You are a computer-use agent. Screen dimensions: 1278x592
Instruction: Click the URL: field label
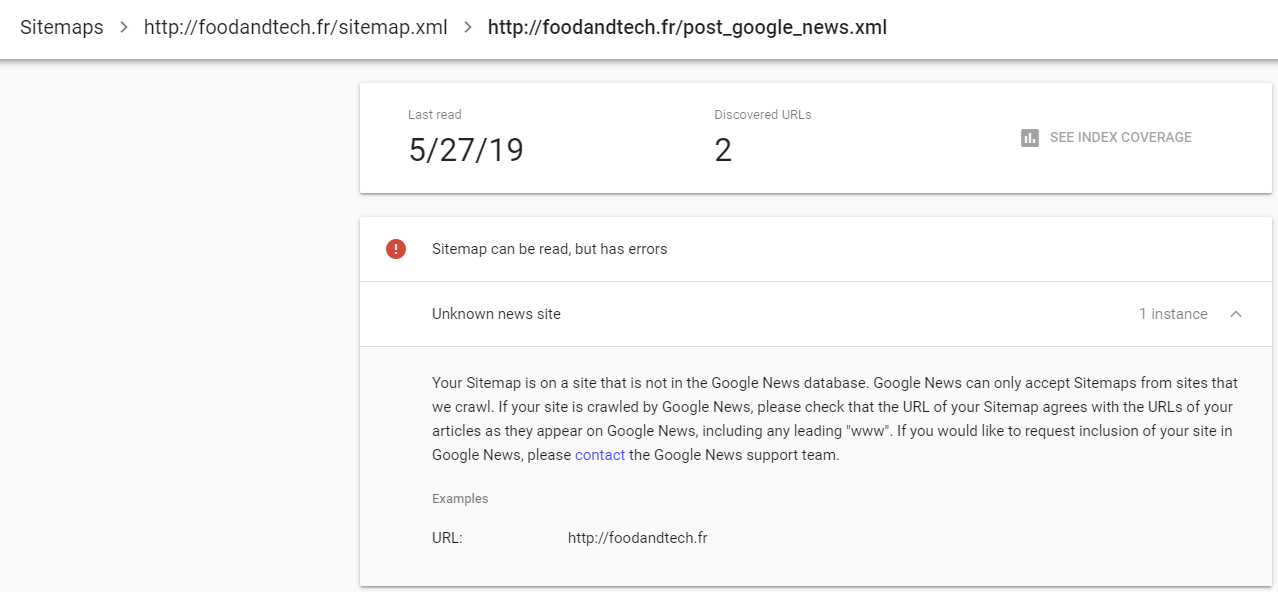click(447, 538)
